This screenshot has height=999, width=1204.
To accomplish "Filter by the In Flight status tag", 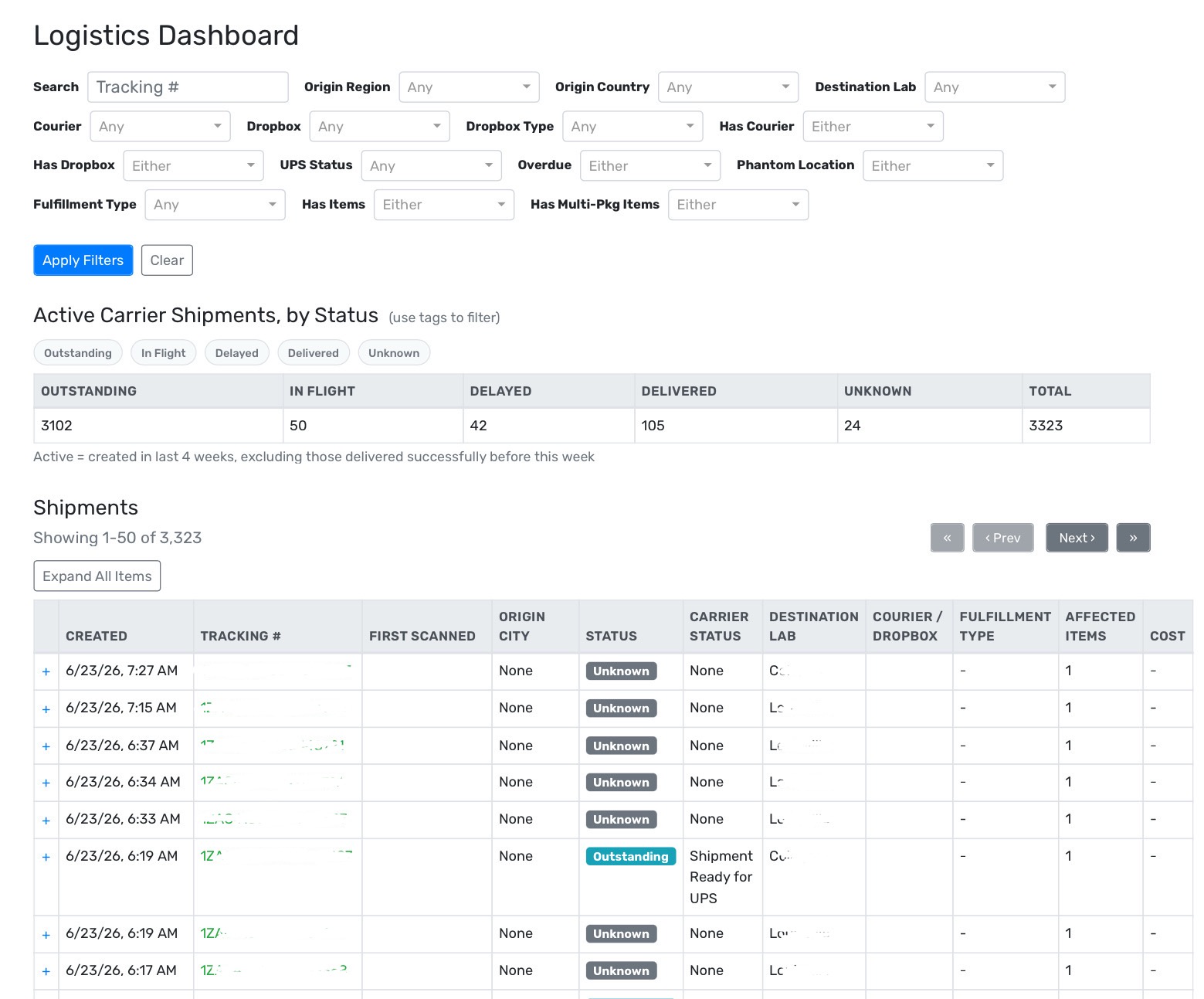I will [164, 353].
